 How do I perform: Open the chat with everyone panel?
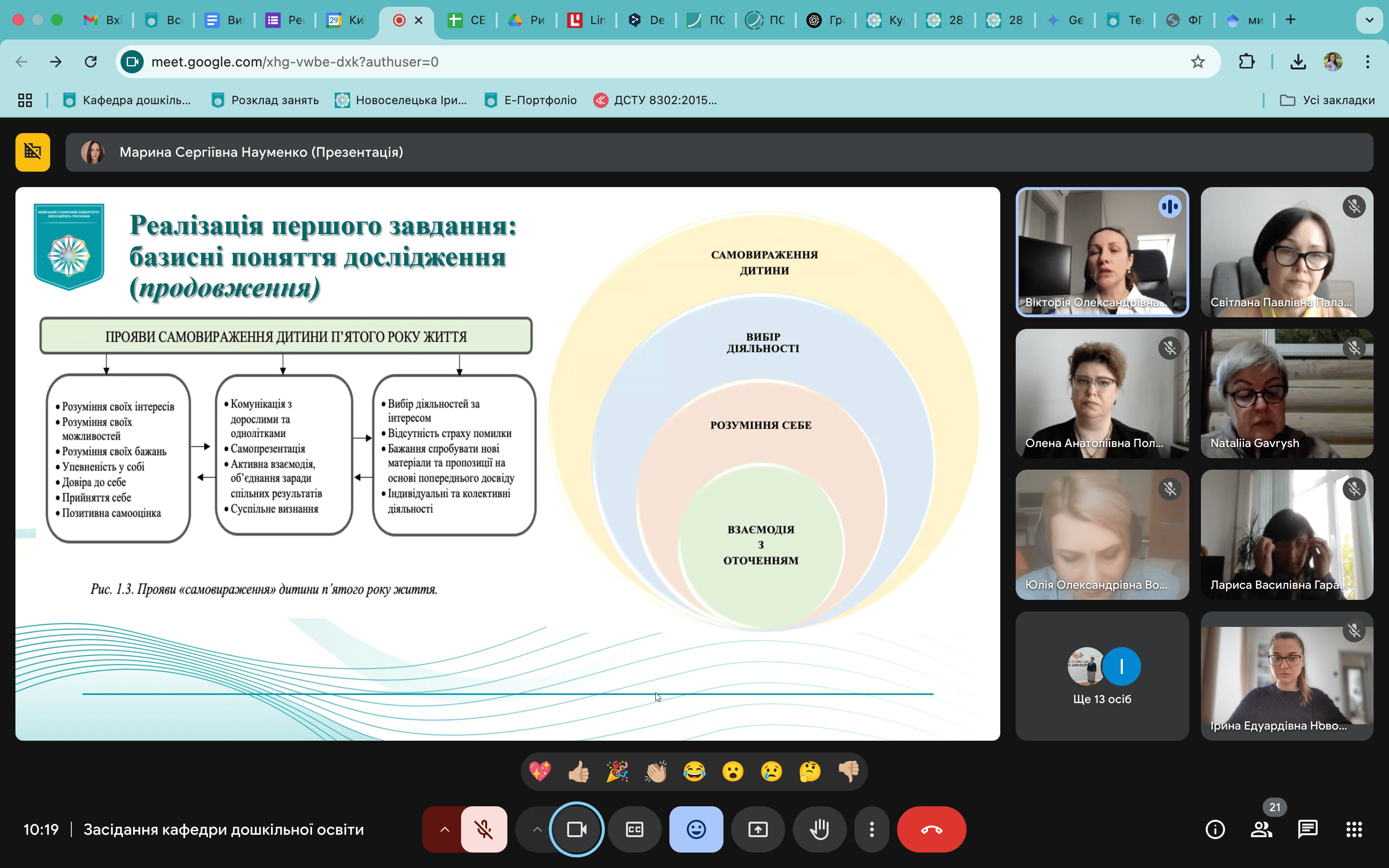1307,829
